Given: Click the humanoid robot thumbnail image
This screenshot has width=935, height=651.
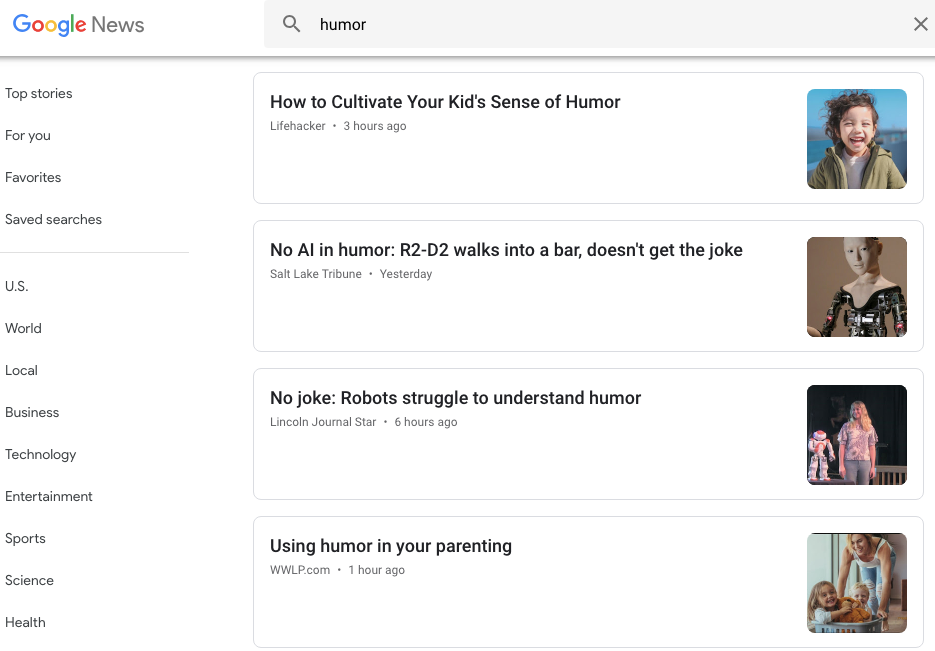Looking at the screenshot, I should 857,287.
